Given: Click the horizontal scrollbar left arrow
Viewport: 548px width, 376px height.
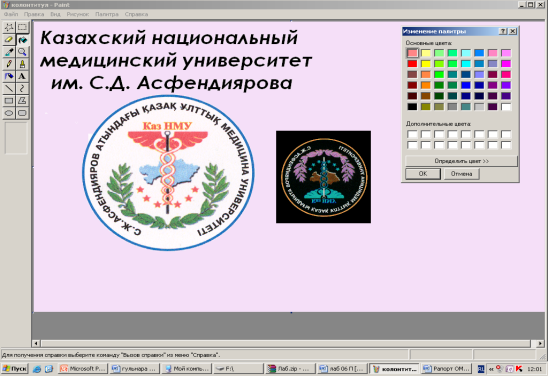Looking at the screenshot, I should coord(36,344).
